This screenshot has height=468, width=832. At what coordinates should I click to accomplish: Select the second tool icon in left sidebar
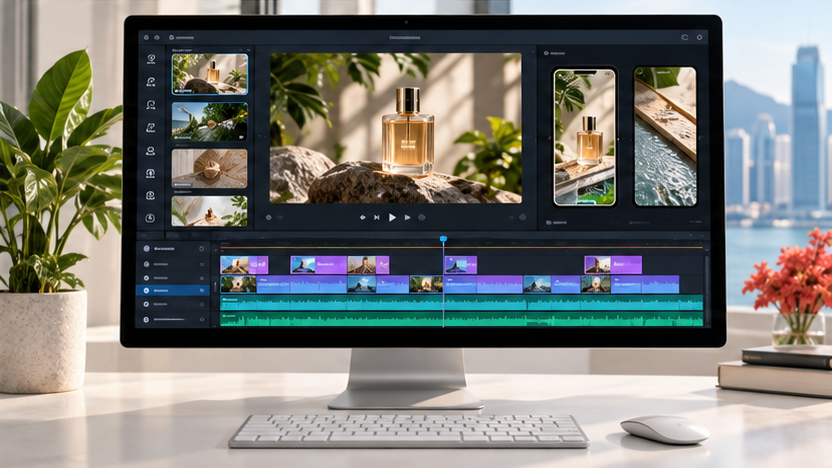[x=151, y=82]
